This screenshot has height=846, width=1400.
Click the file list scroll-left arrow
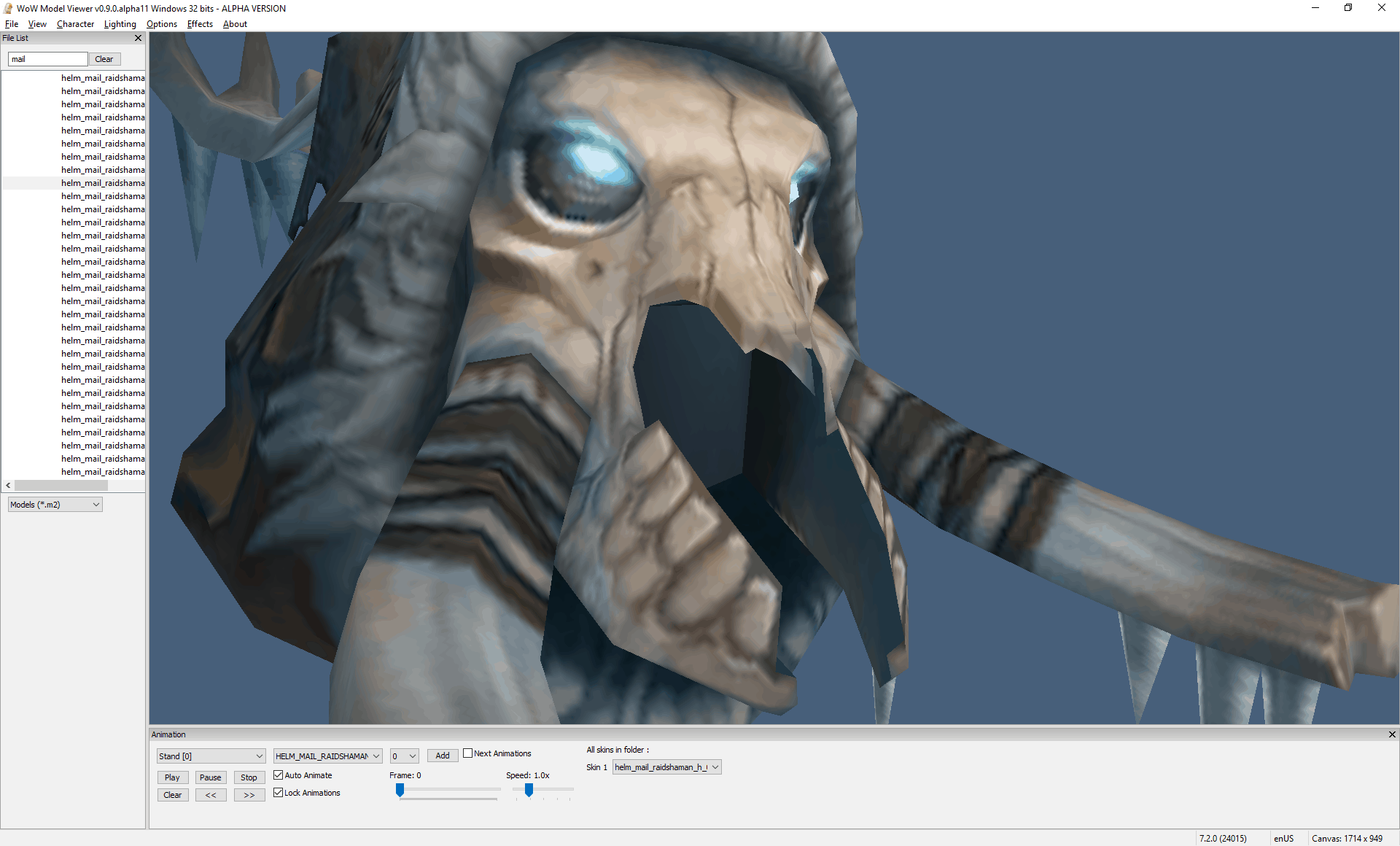(x=8, y=485)
